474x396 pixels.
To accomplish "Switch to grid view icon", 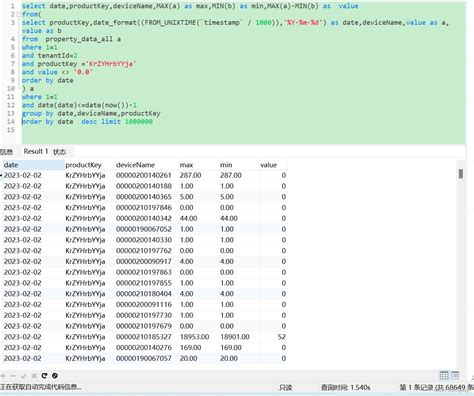I will coord(444,375).
